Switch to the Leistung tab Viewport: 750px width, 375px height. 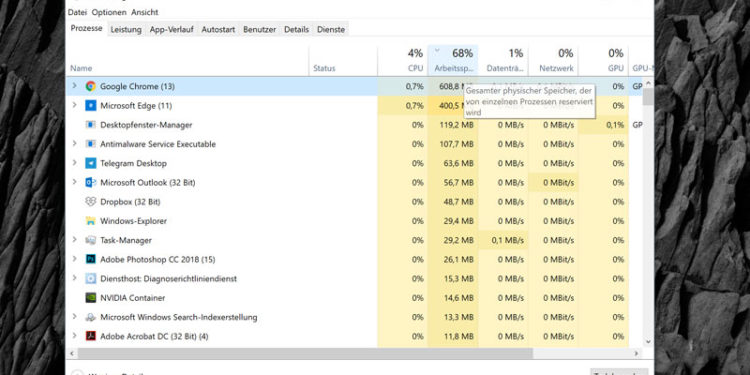tap(126, 29)
